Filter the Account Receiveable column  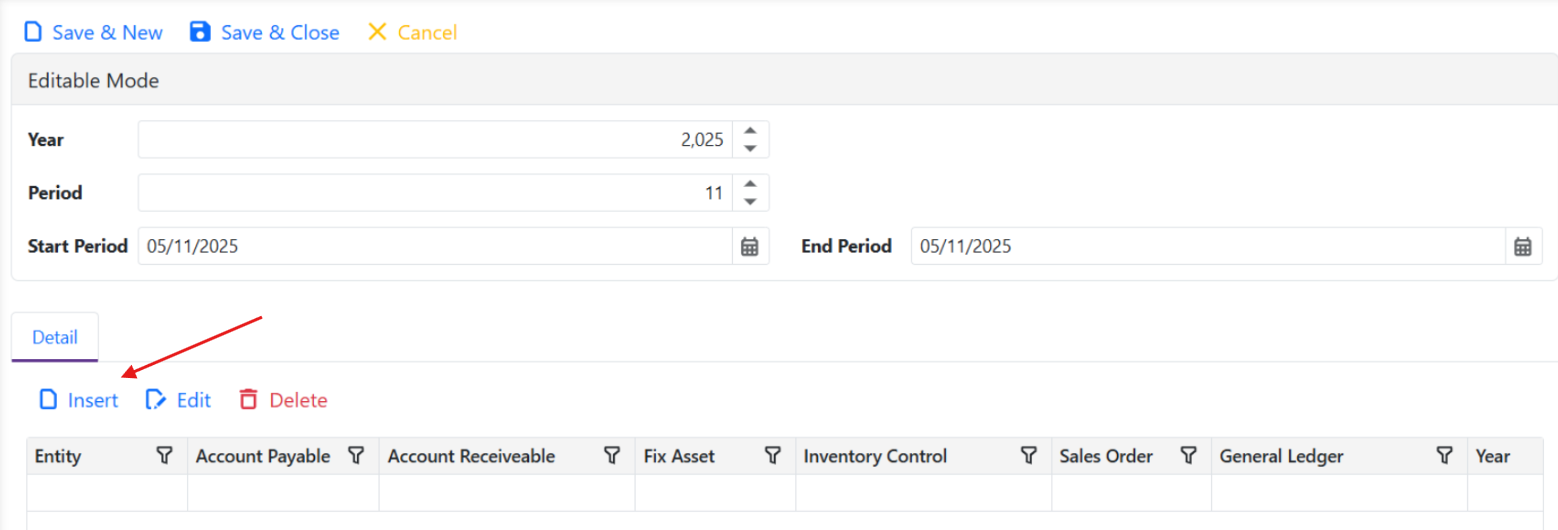(x=612, y=456)
